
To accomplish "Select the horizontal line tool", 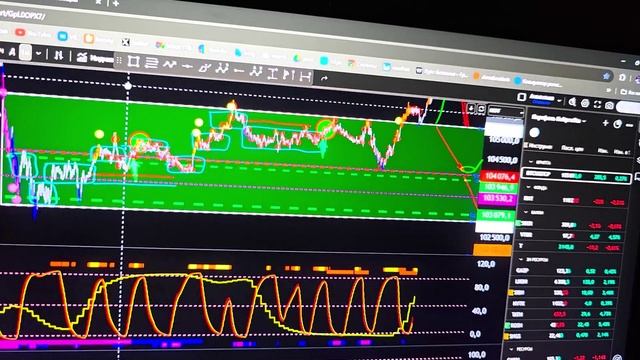I will point(239,71).
